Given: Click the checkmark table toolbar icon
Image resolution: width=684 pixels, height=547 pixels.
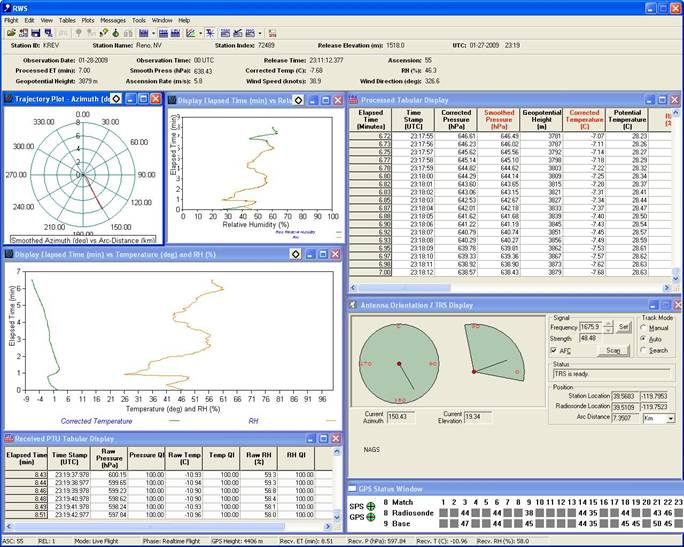Looking at the screenshot, I should pos(238,33).
